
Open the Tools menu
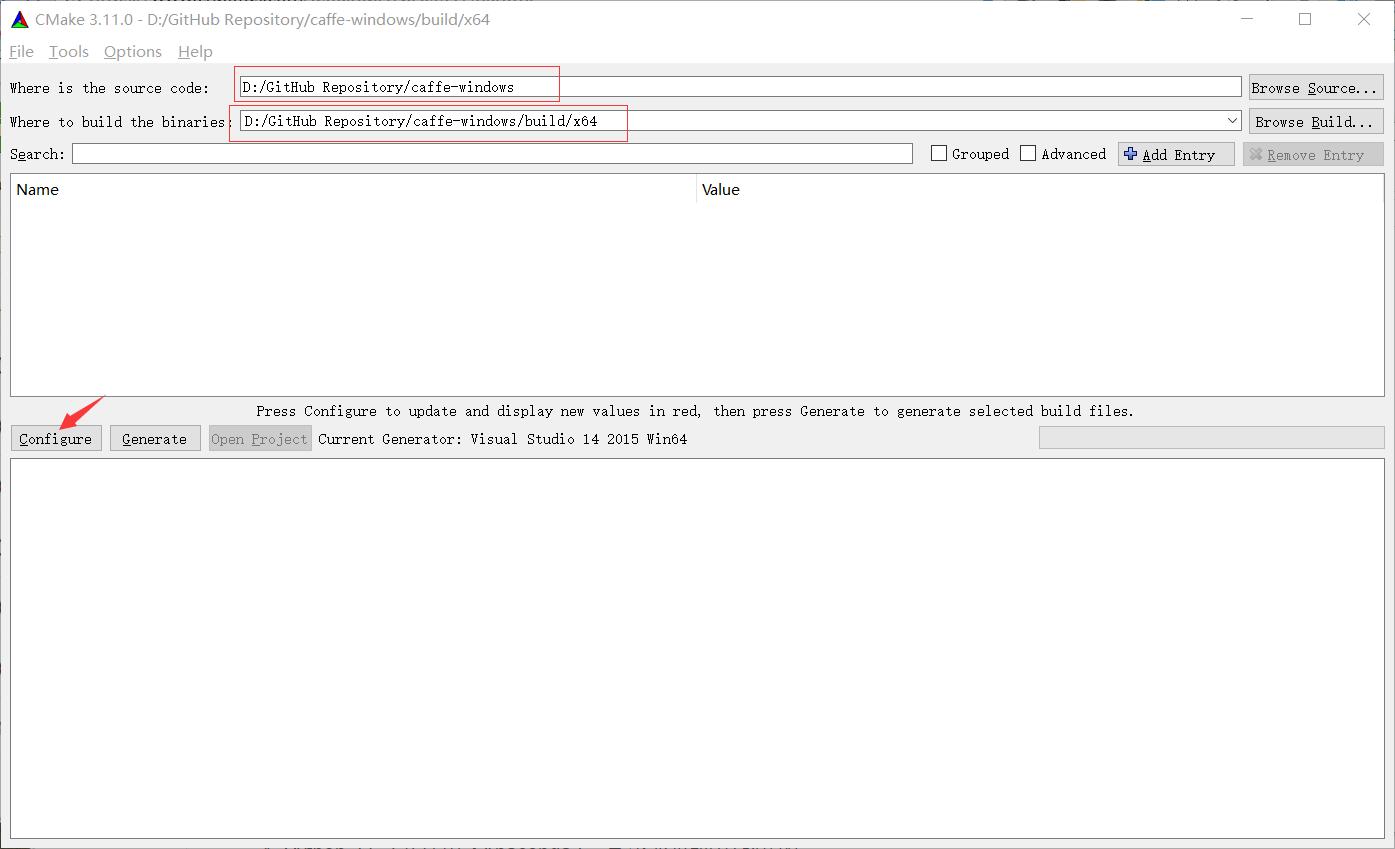(x=69, y=52)
